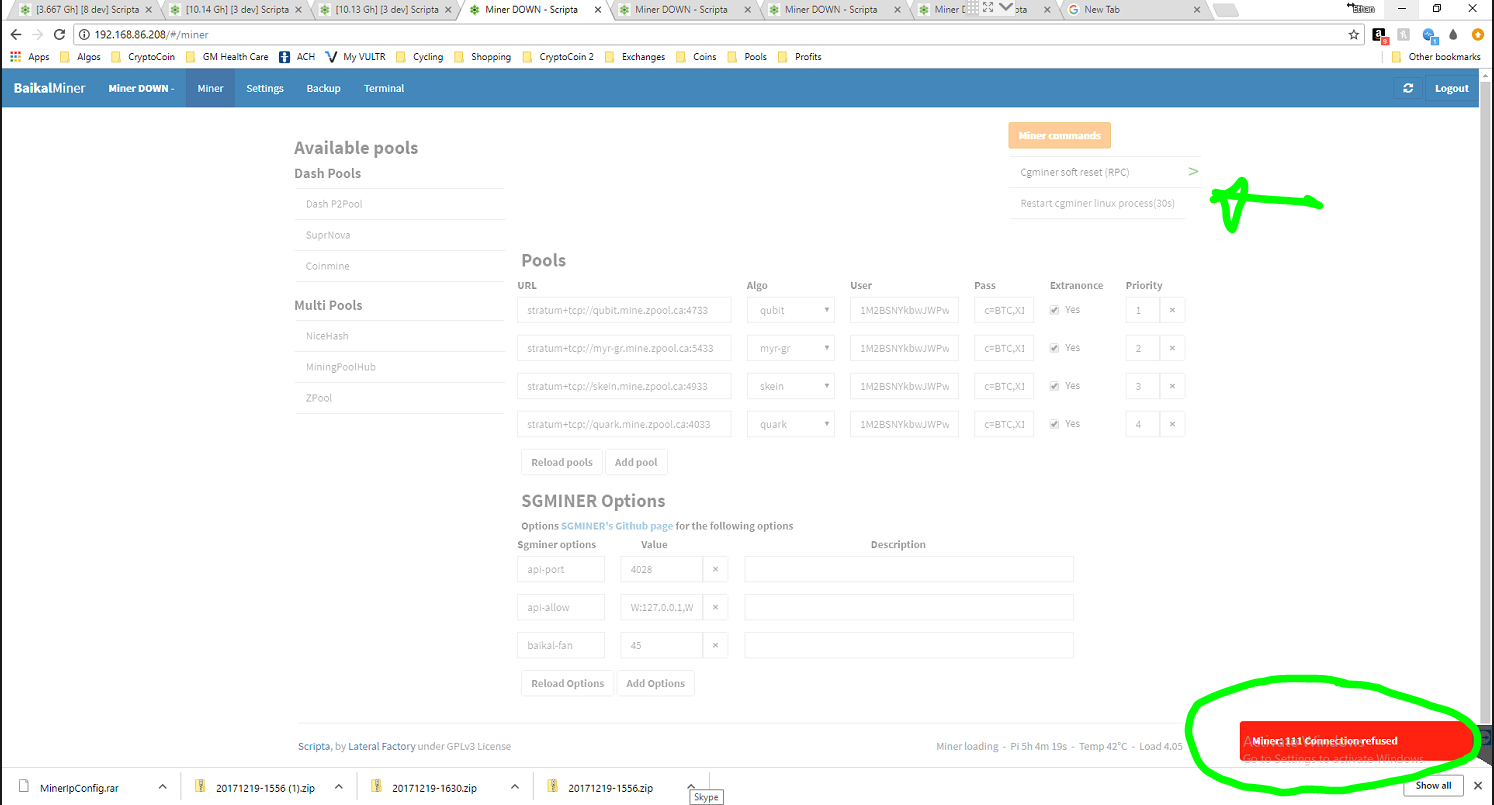The width and height of the screenshot is (1494, 805).
Task: Select ZPool multi pool
Action: [x=399, y=398]
